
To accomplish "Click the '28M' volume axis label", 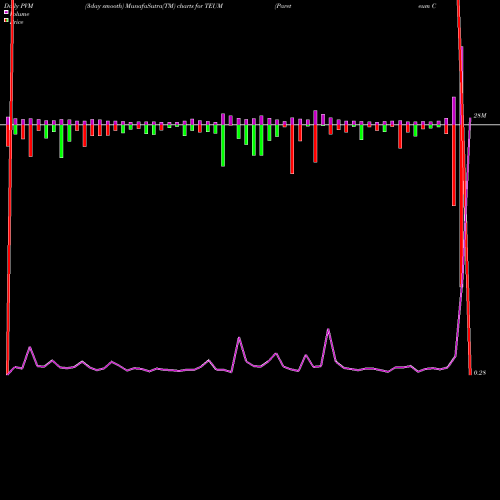I will pyautogui.click(x=480, y=116).
